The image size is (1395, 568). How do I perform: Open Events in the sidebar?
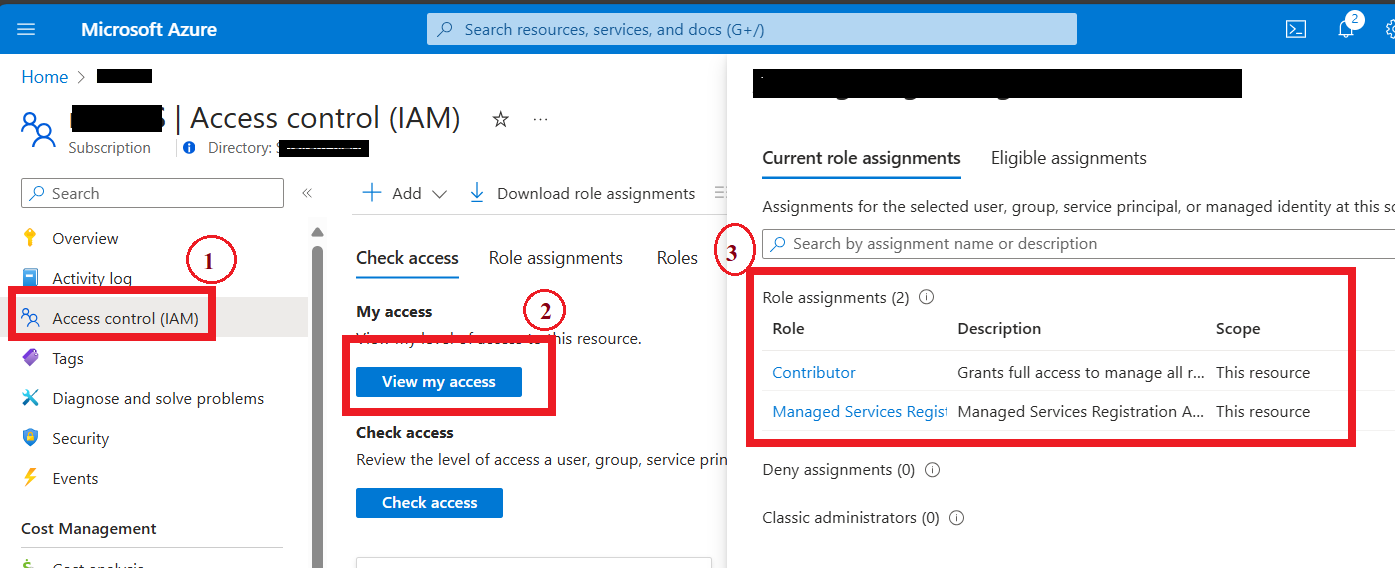tap(75, 478)
